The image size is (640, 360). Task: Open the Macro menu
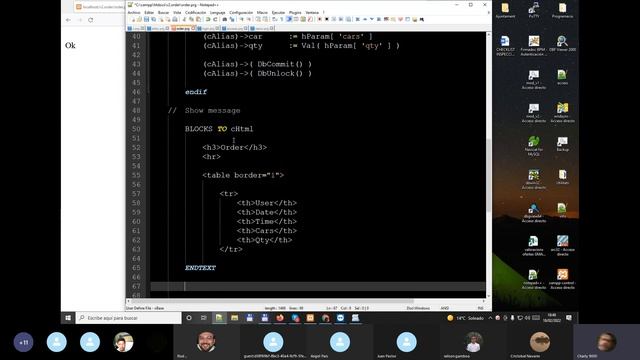262,13
